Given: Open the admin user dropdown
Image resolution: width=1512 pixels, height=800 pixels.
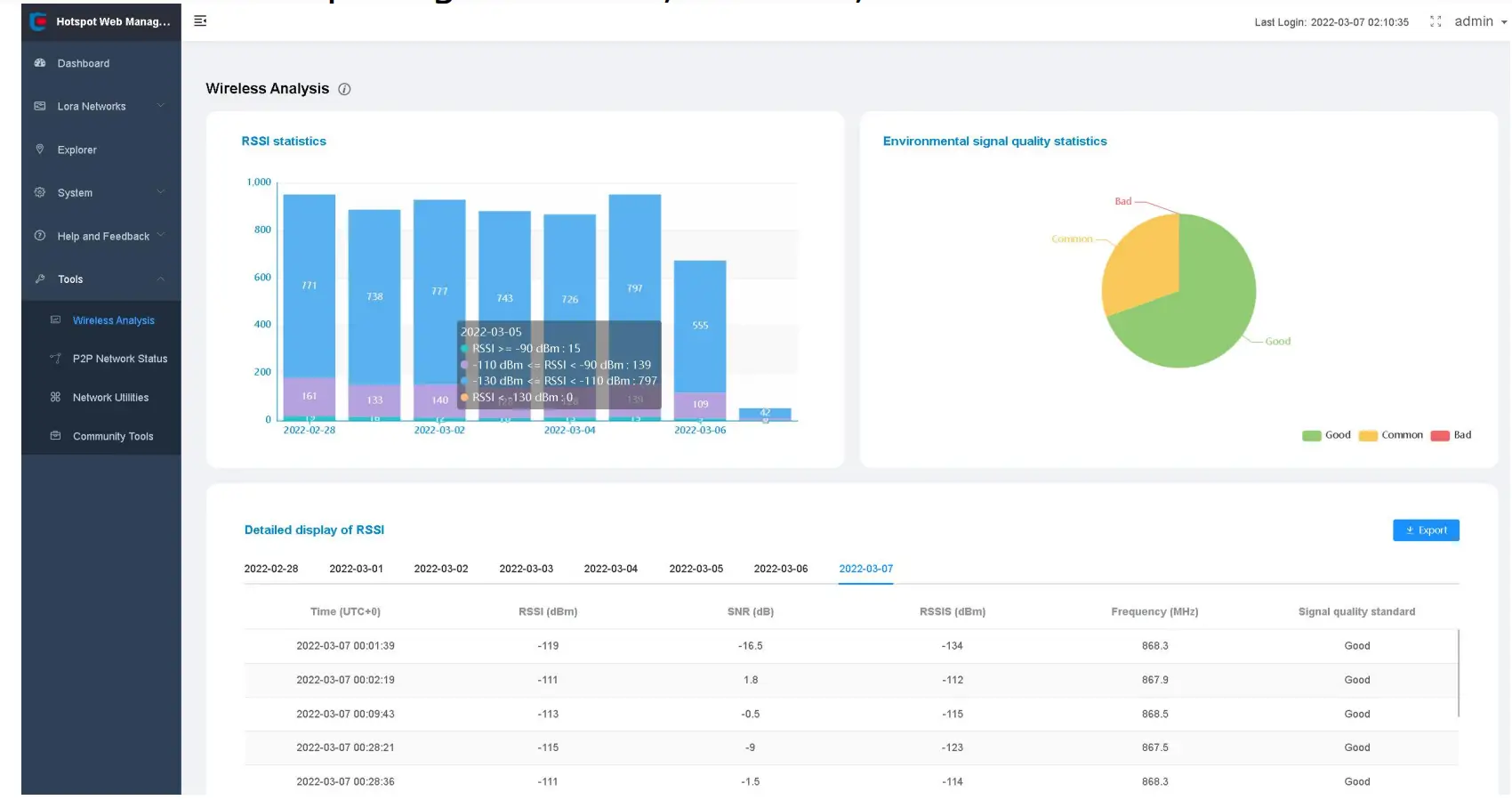Looking at the screenshot, I should click(1480, 21).
